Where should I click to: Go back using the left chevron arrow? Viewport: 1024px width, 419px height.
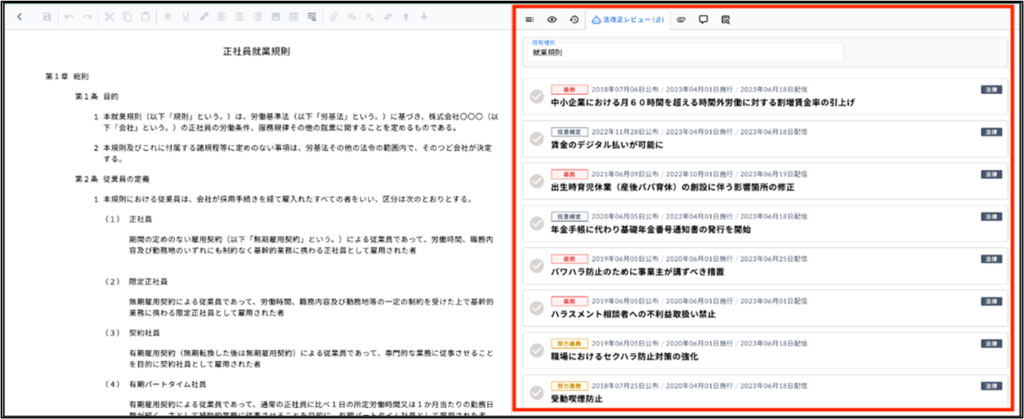point(19,17)
